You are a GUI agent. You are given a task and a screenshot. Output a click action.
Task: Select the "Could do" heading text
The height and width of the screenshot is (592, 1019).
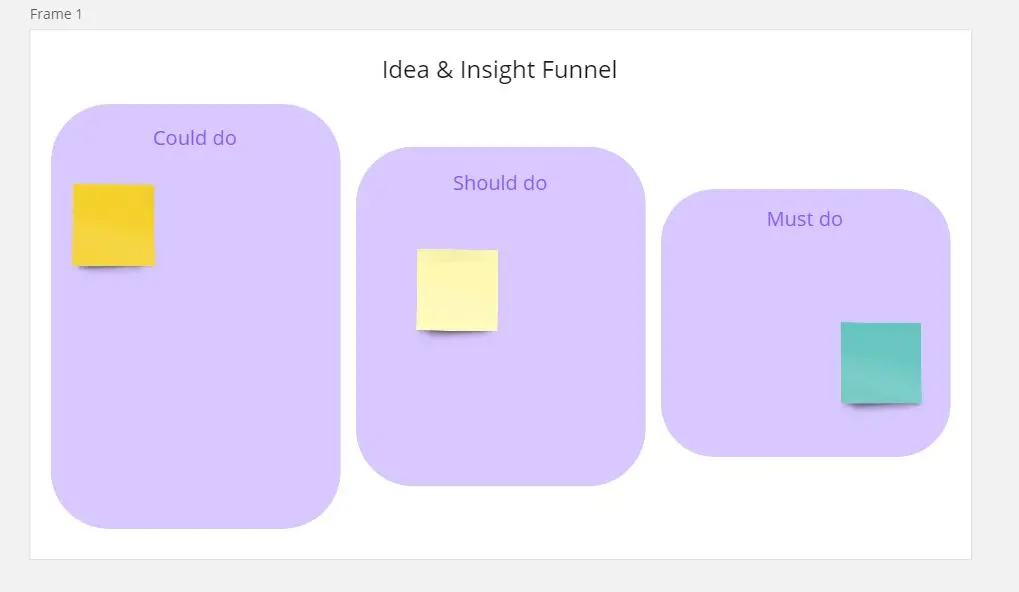tap(195, 138)
